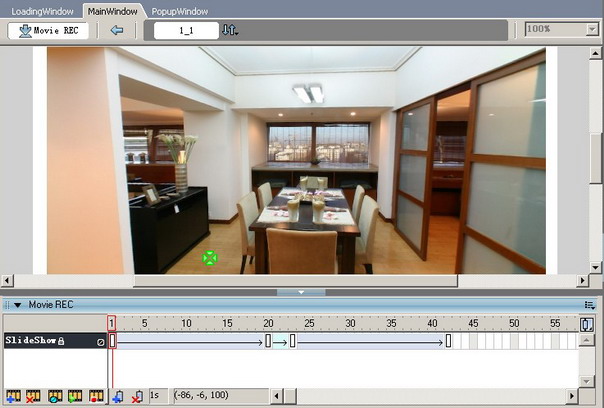Viewport: 604px width, 408px height.
Task: Click the Movie REC toolbar button
Action: pyautogui.click(x=48, y=30)
